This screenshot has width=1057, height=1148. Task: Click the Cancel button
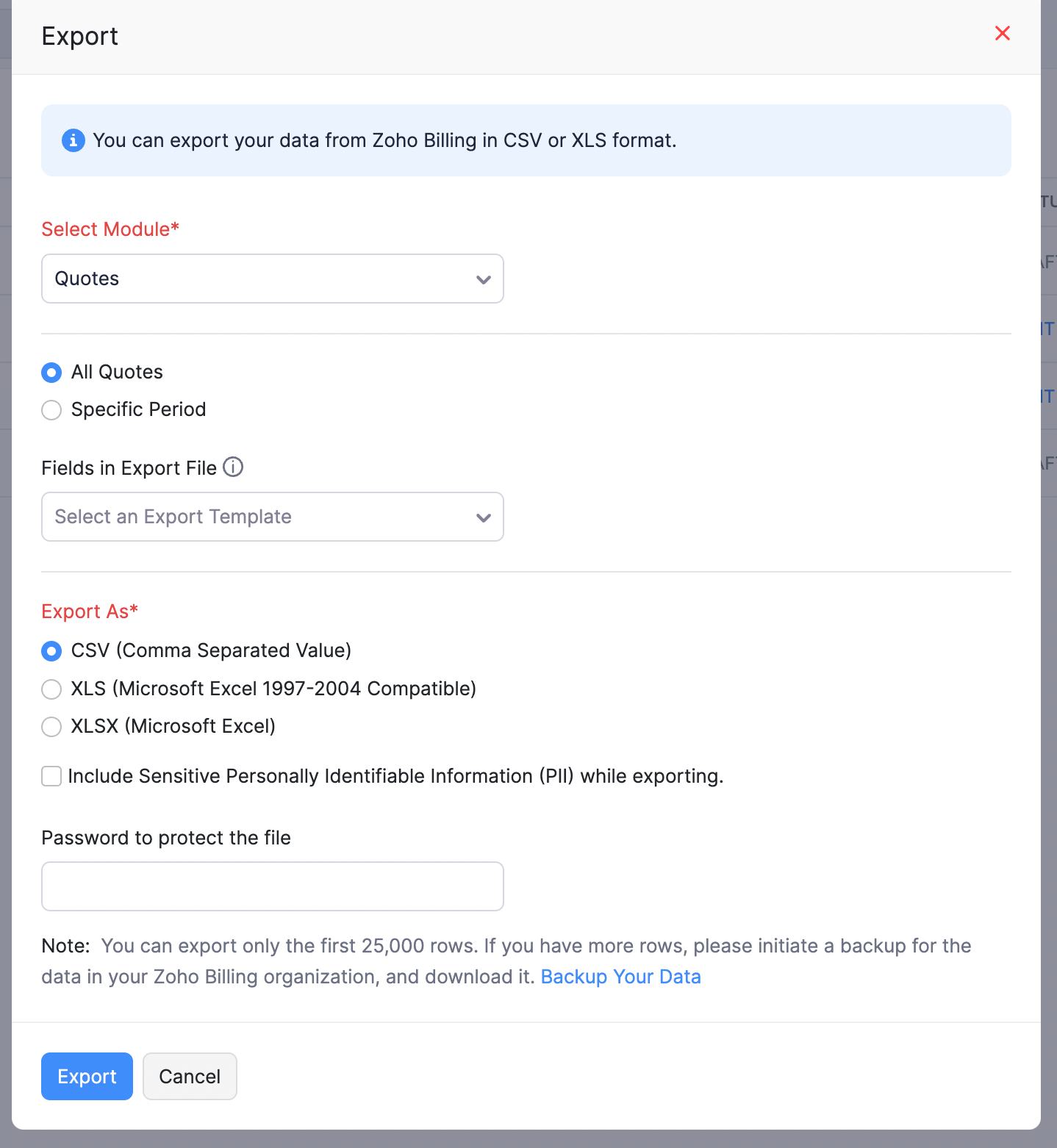tap(189, 1076)
